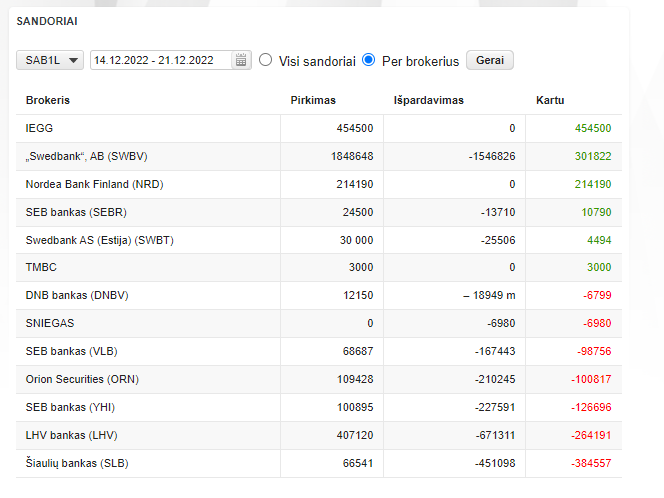Click the sales value -227591
This screenshot has height=498, width=664.
point(495,407)
